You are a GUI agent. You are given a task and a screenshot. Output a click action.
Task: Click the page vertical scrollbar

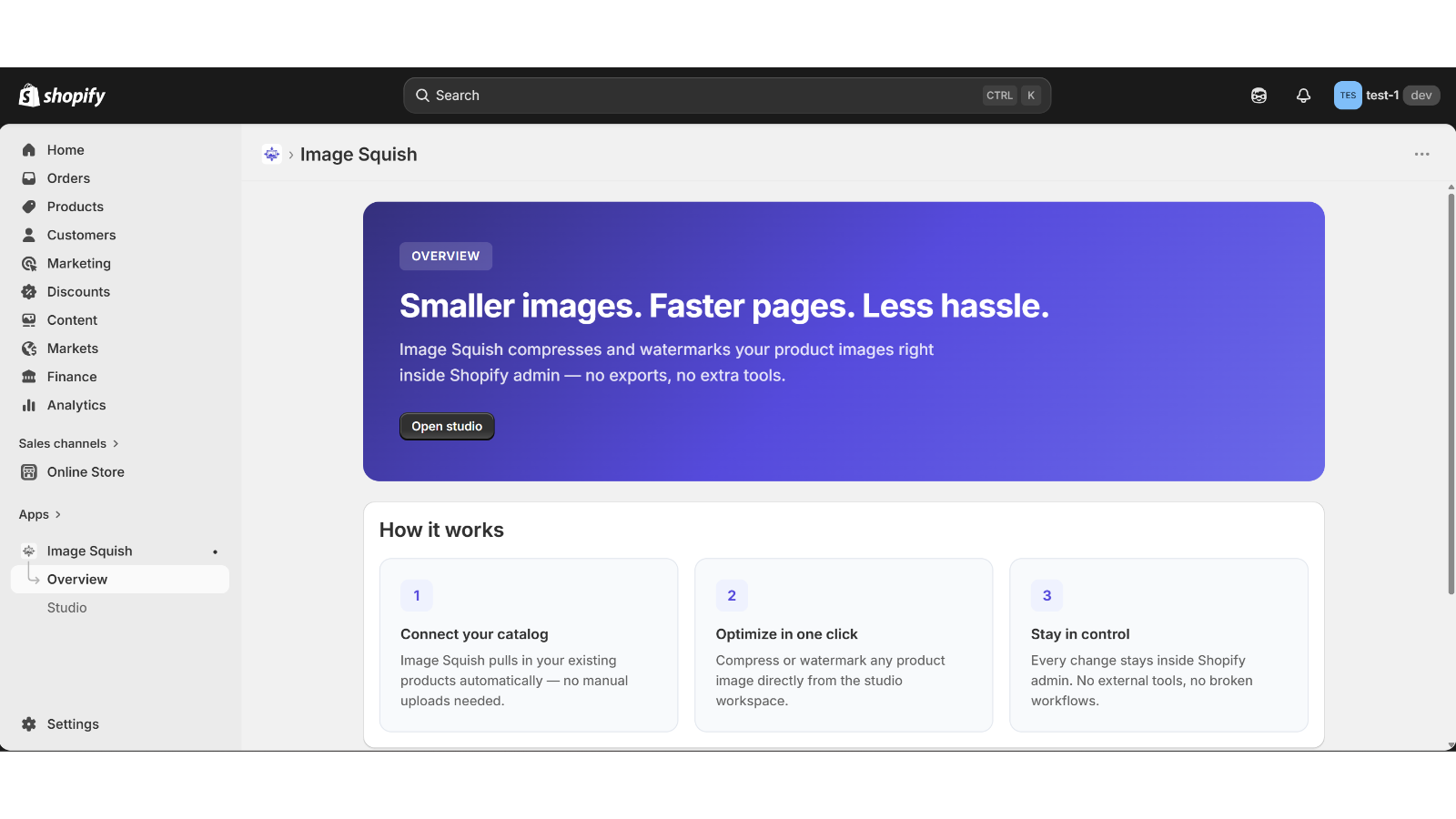coord(1451,393)
